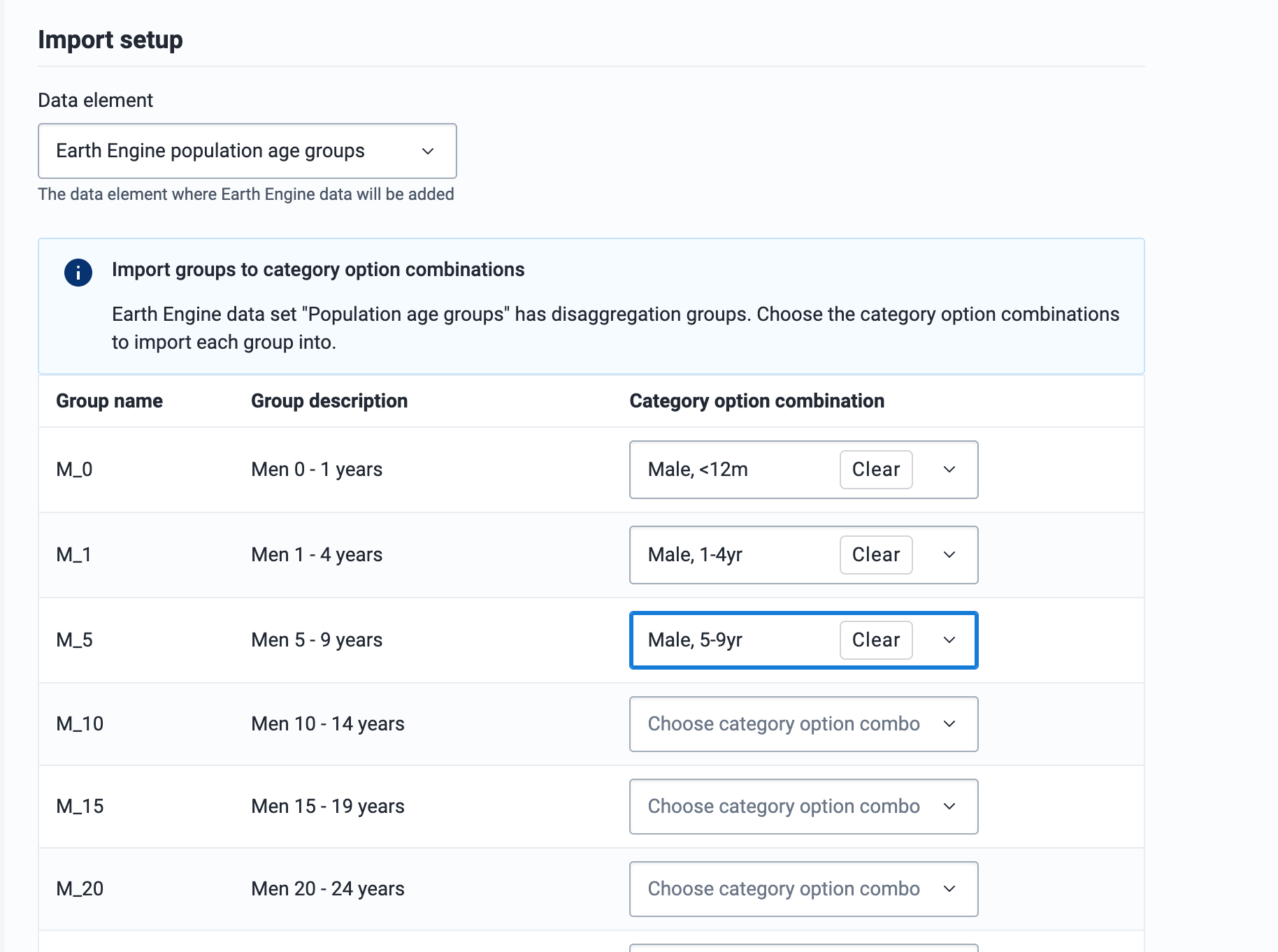Click the blue info icon

coord(78,273)
